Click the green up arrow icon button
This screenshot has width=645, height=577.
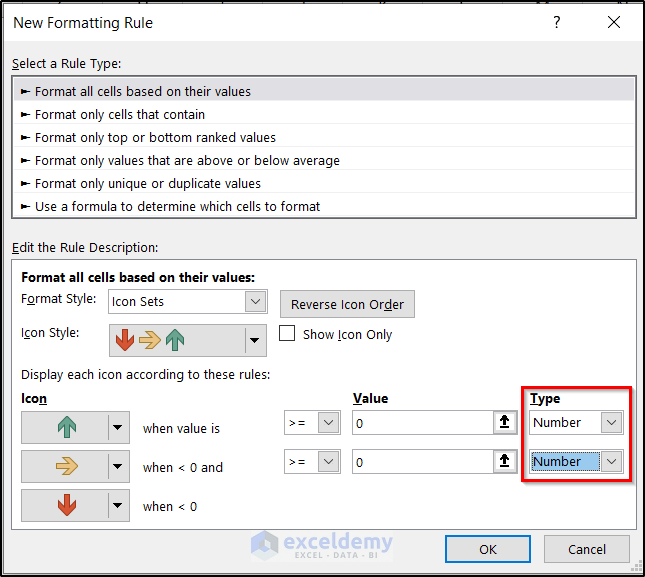point(66,428)
